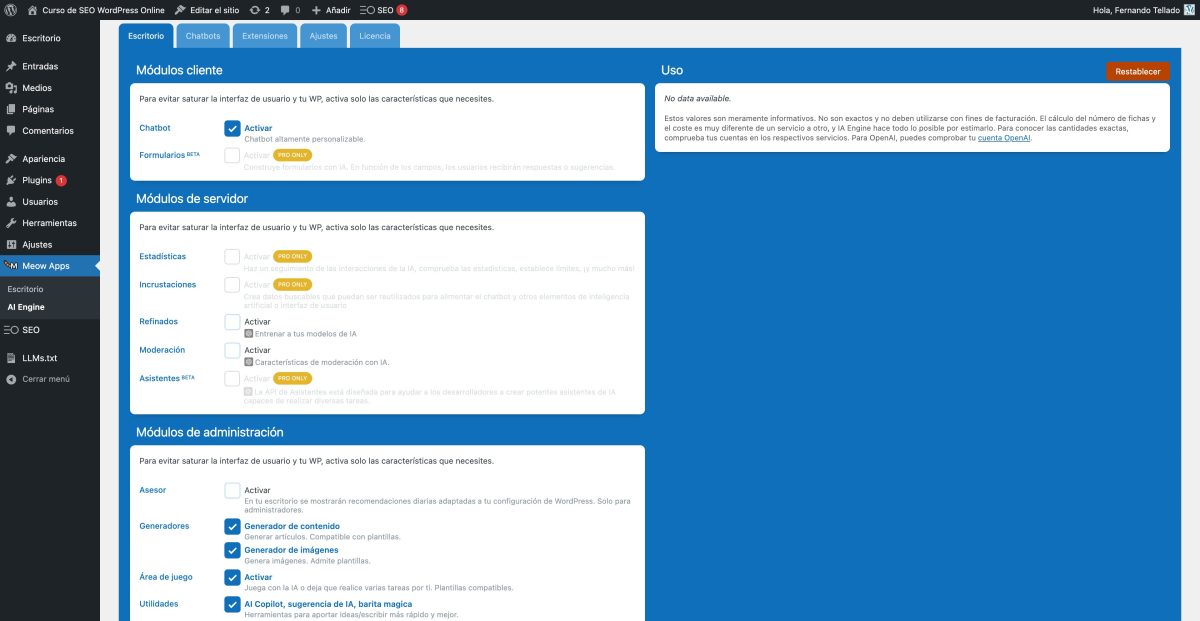Toggle the Asistentes Activar checkbox

pos(232,378)
